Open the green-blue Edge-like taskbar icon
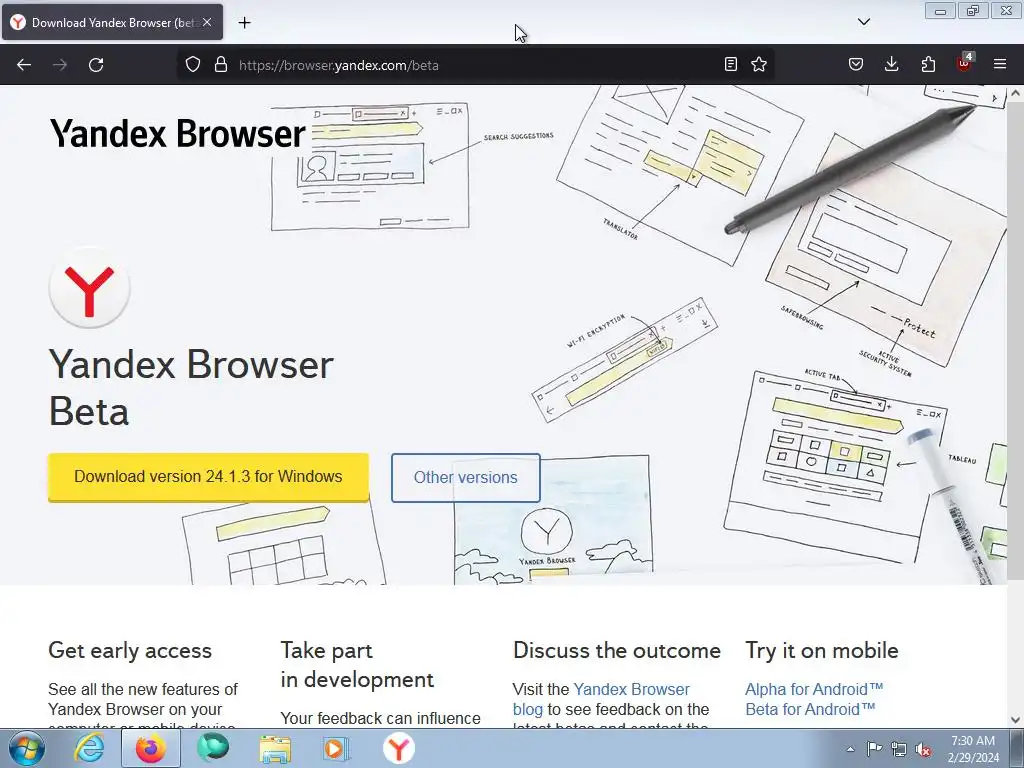1024x768 pixels. 213,748
